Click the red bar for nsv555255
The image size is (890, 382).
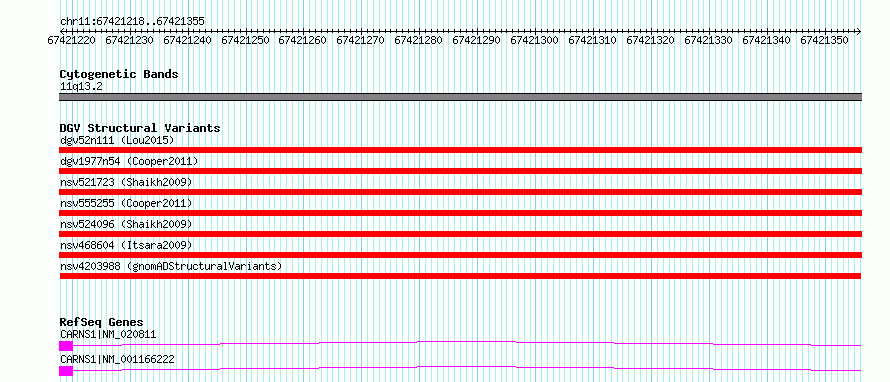pyautogui.click(x=460, y=213)
